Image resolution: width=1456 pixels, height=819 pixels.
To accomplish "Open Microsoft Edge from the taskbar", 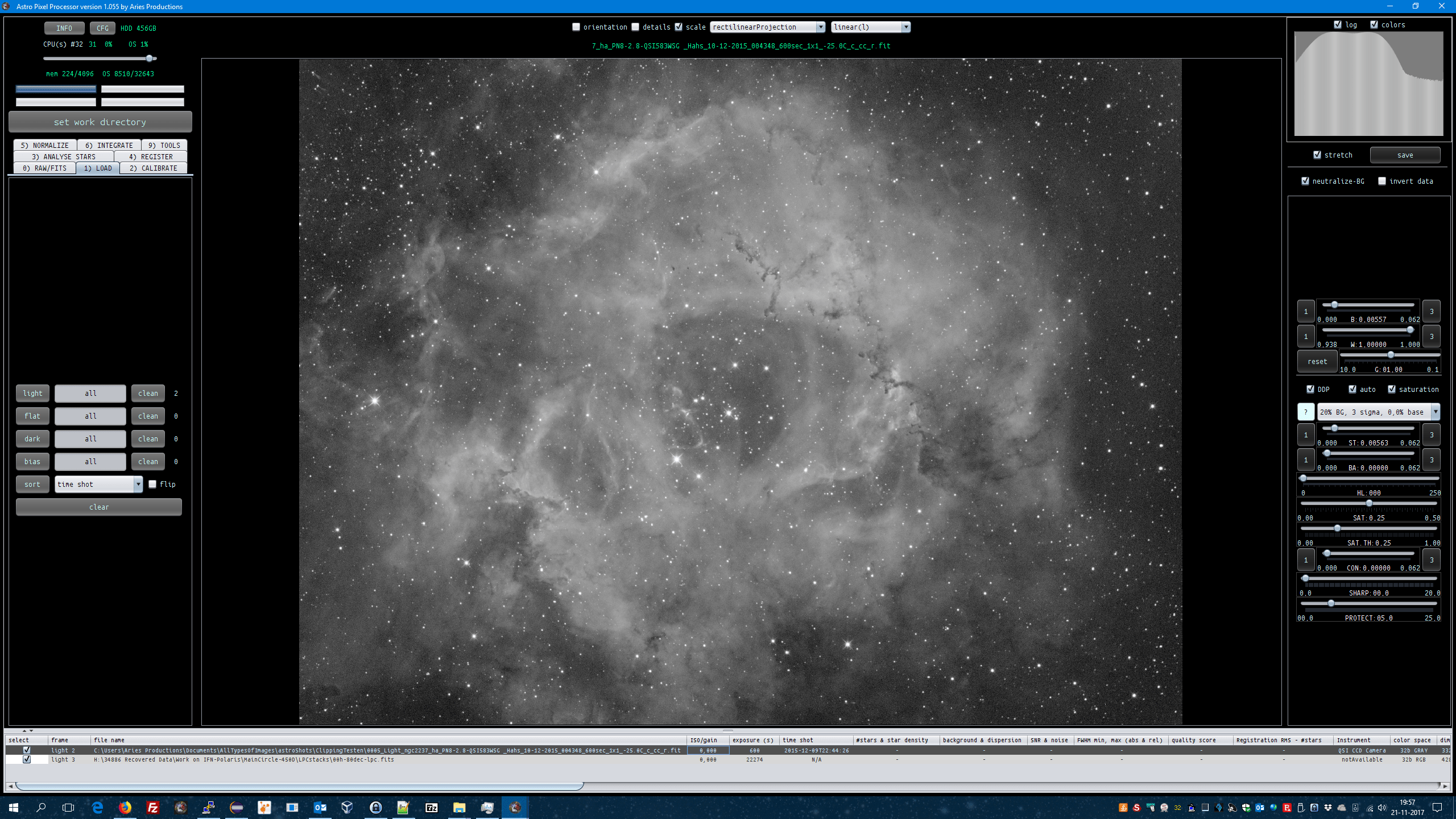I will click(97, 807).
